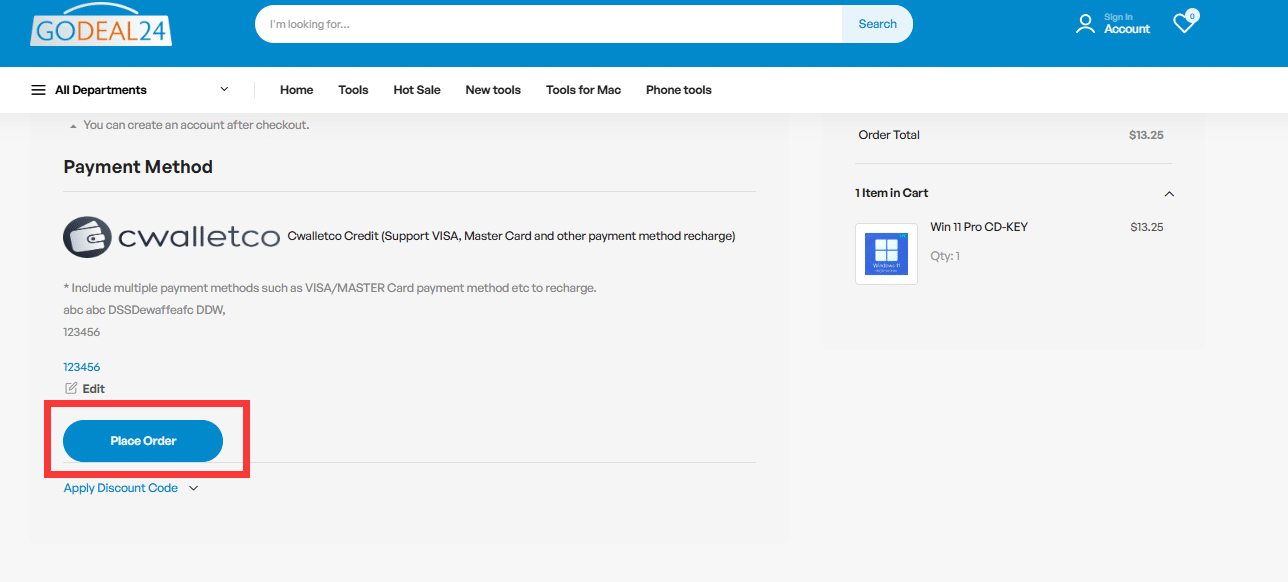Click the Order Total label
Viewport: 1288px width, 582px height.
click(889, 135)
